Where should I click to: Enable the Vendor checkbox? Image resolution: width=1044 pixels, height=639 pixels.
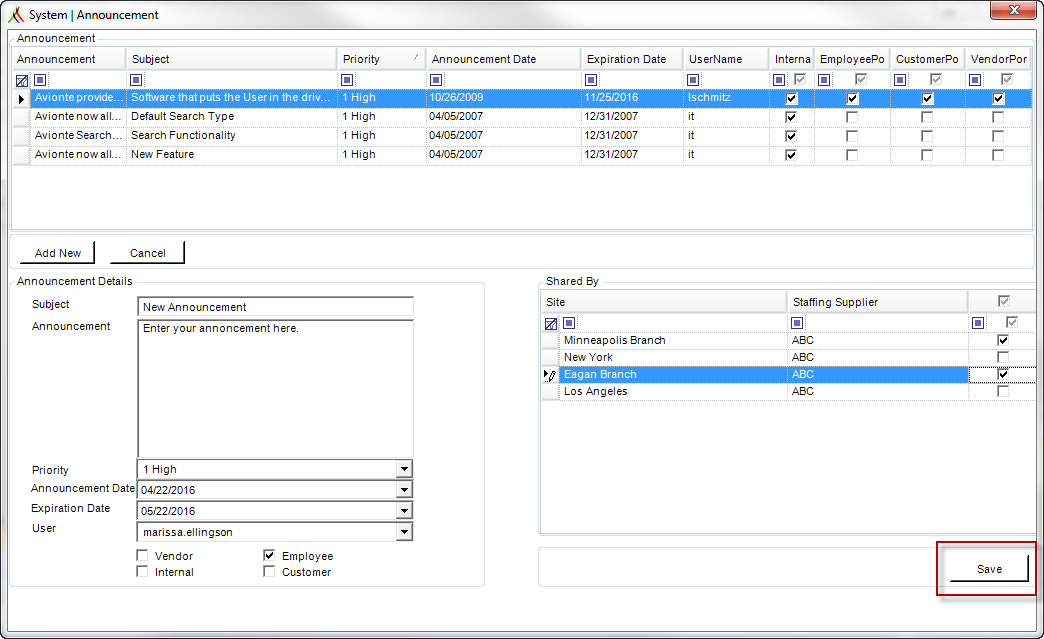point(142,555)
